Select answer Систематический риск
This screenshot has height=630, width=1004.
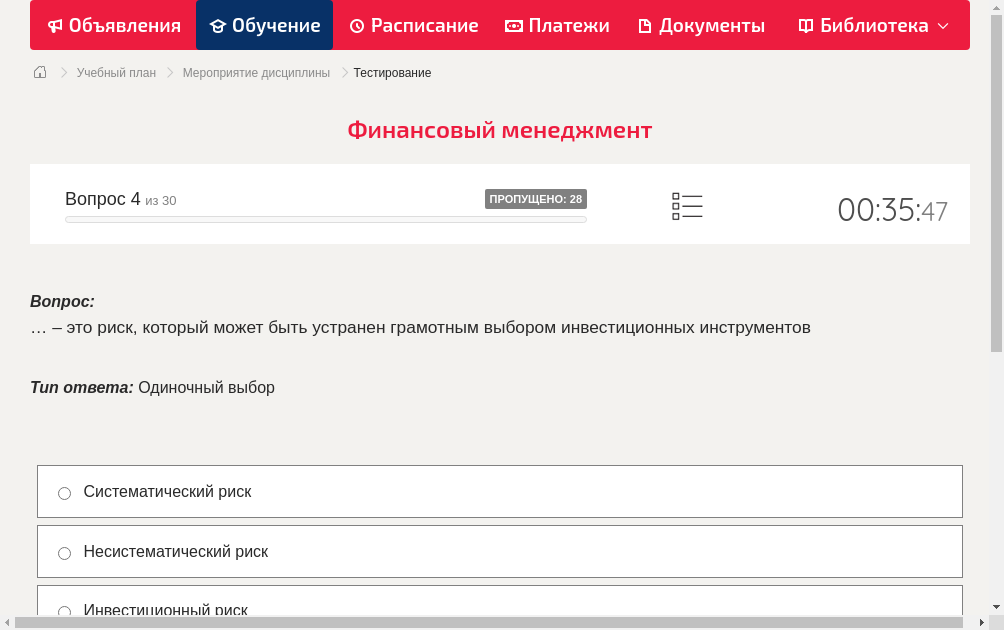pos(64,492)
